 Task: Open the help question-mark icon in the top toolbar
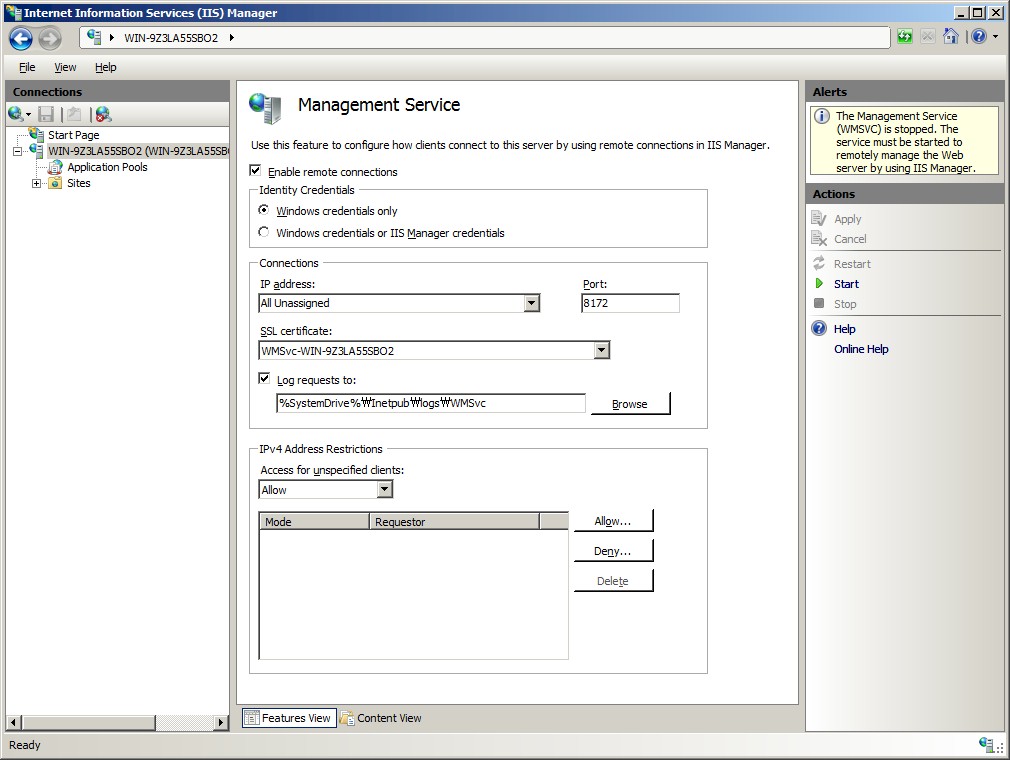coord(979,37)
